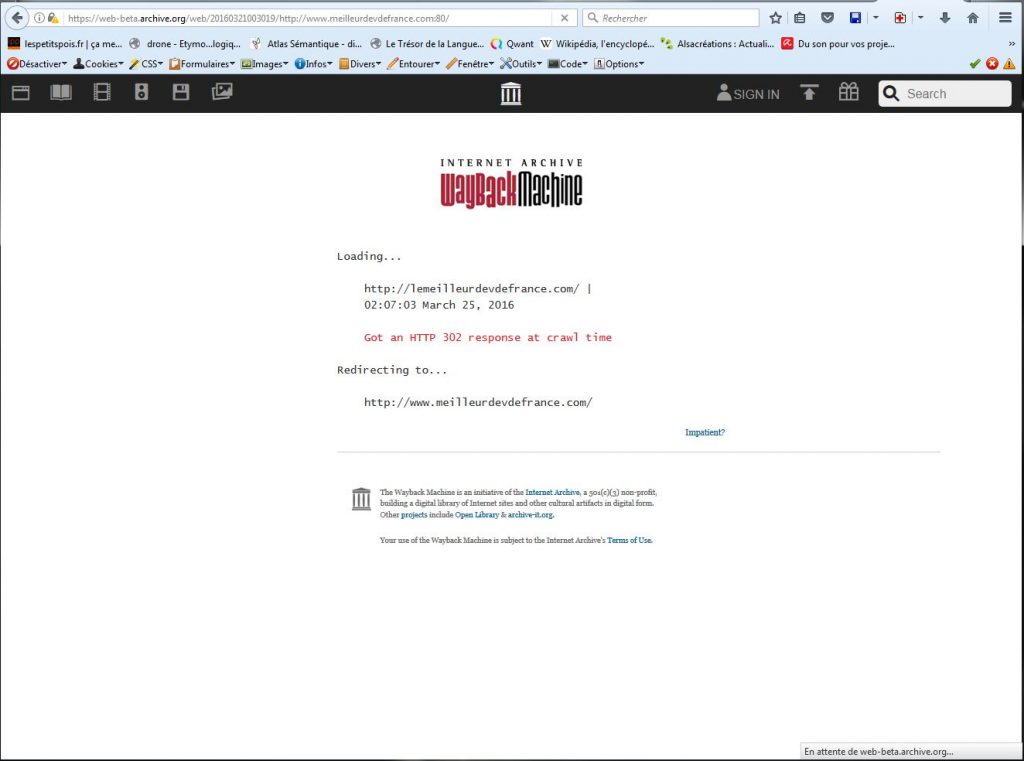Expand the Formulaires dropdown
1024x761 pixels.
202,64
